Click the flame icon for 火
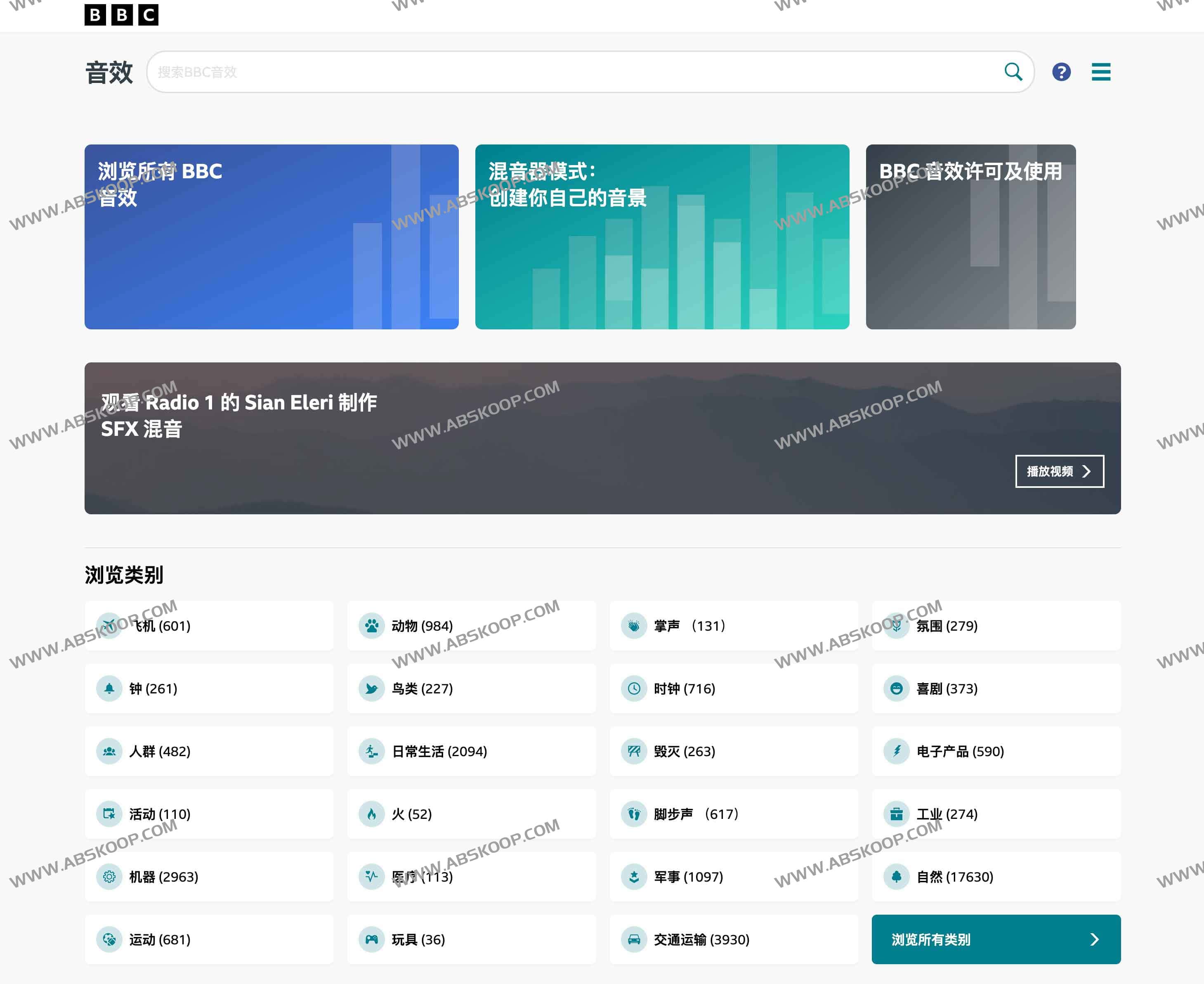 click(x=372, y=814)
